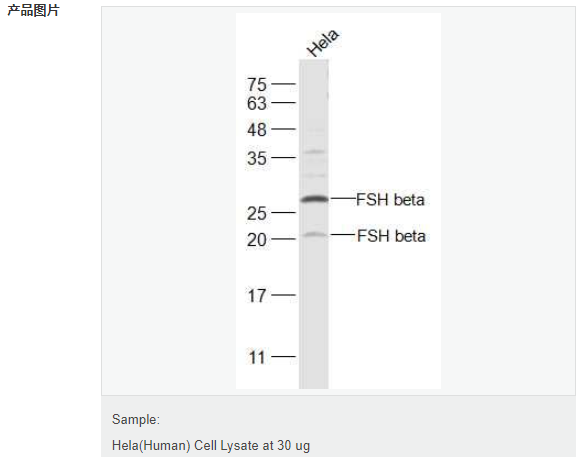The width and height of the screenshot is (581, 457).
Task: Click the 48 kDa marker label
Action: [x=257, y=130]
